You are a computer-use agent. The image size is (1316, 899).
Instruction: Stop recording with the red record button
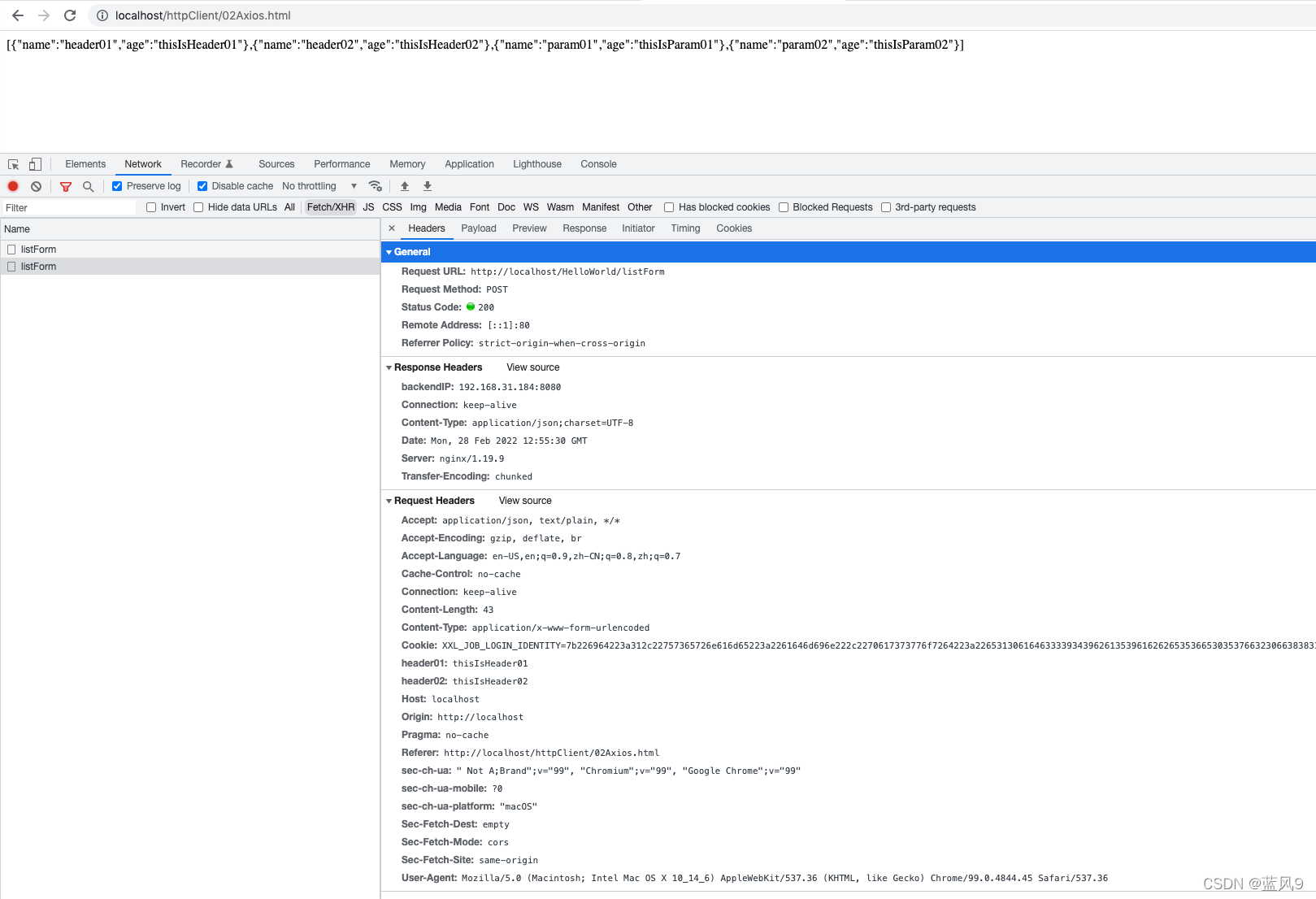(13, 186)
